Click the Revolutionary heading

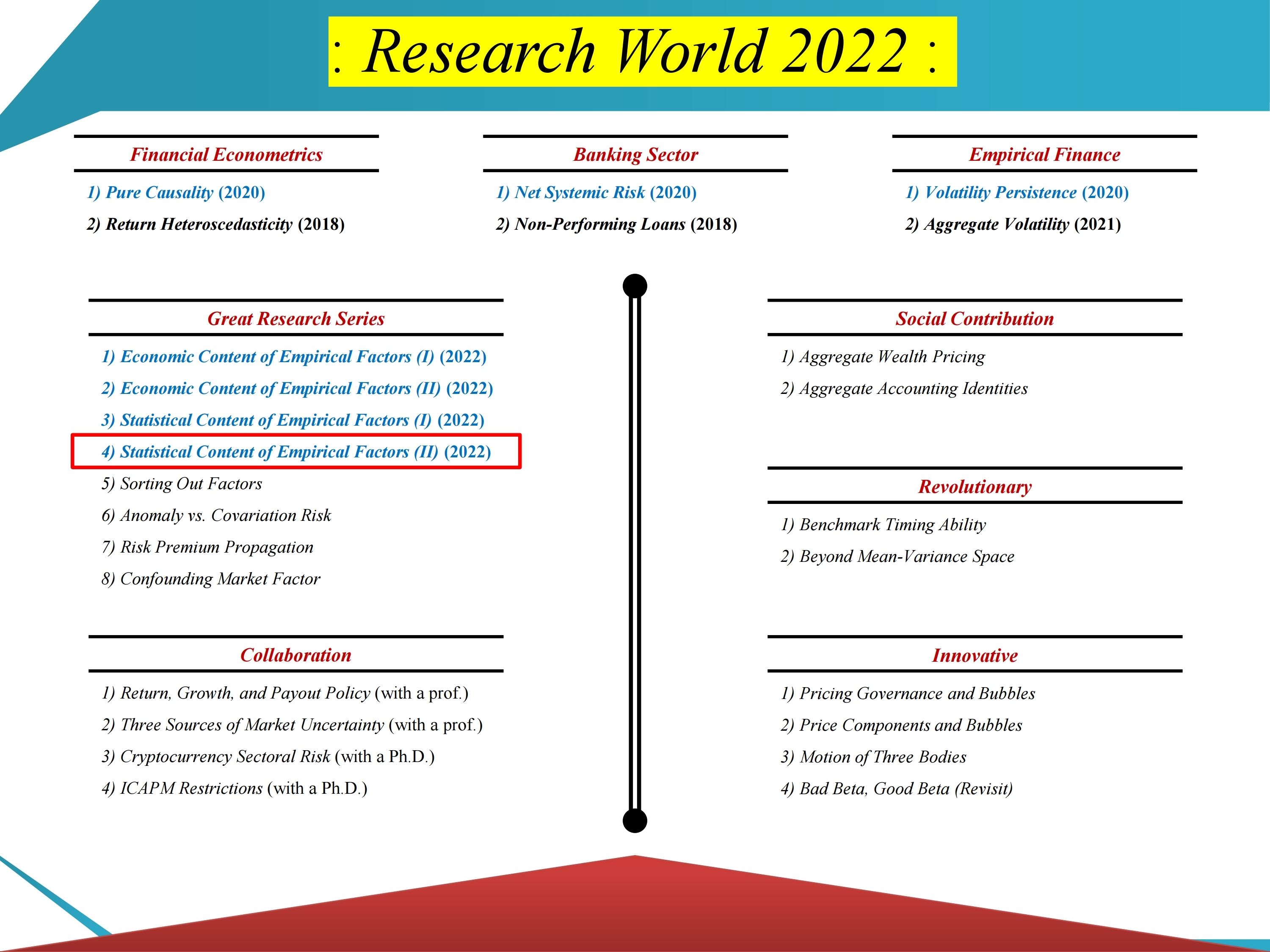[x=975, y=487]
